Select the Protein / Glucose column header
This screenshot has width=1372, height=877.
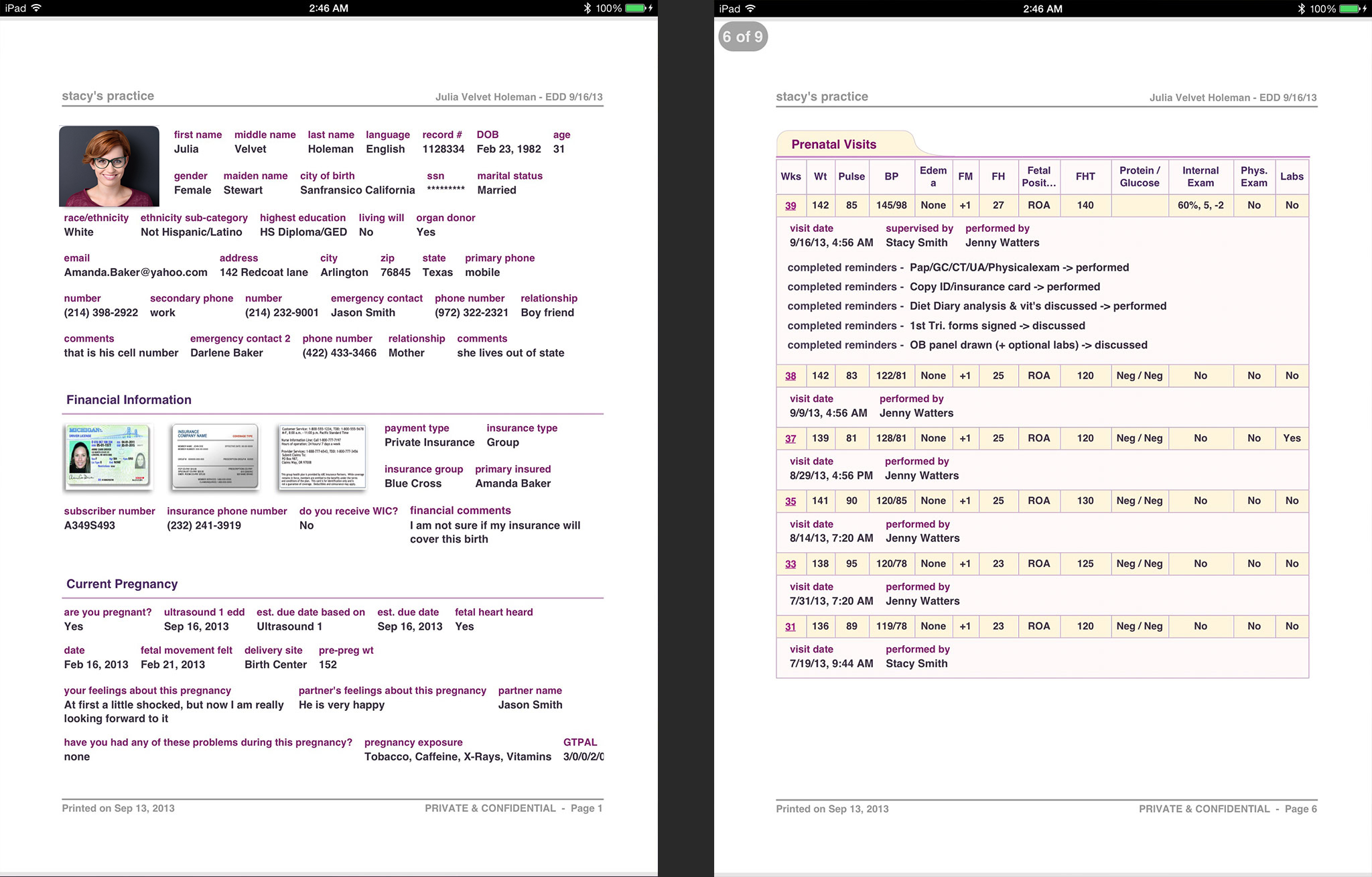[1140, 177]
